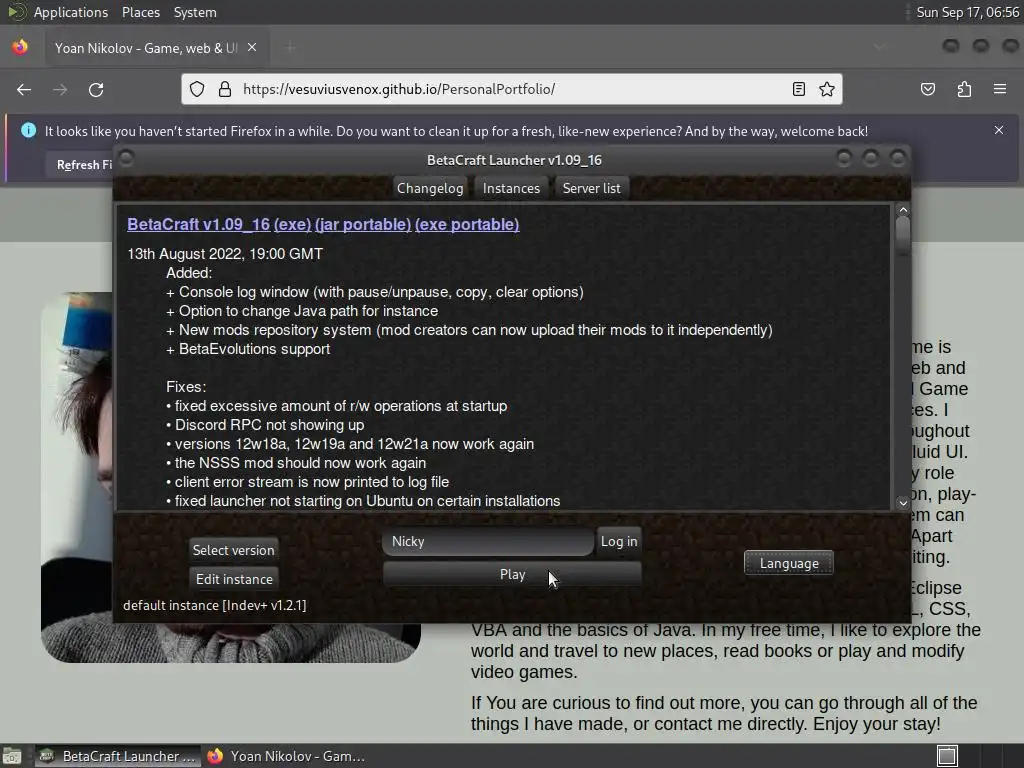
Task: Open Firefox tracking protection shield icon
Action: click(197, 89)
